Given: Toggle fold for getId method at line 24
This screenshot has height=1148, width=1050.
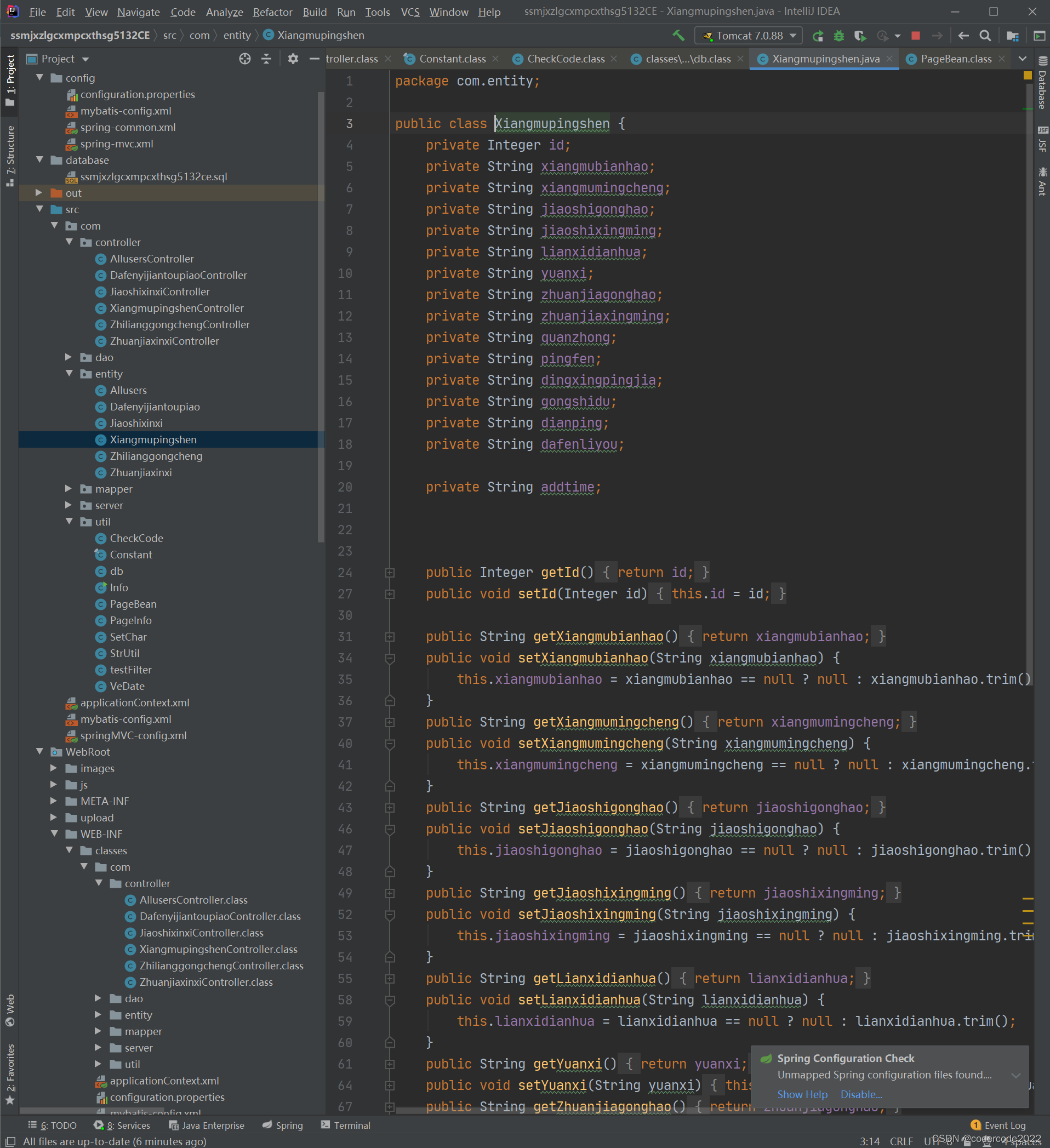Looking at the screenshot, I should click(390, 572).
